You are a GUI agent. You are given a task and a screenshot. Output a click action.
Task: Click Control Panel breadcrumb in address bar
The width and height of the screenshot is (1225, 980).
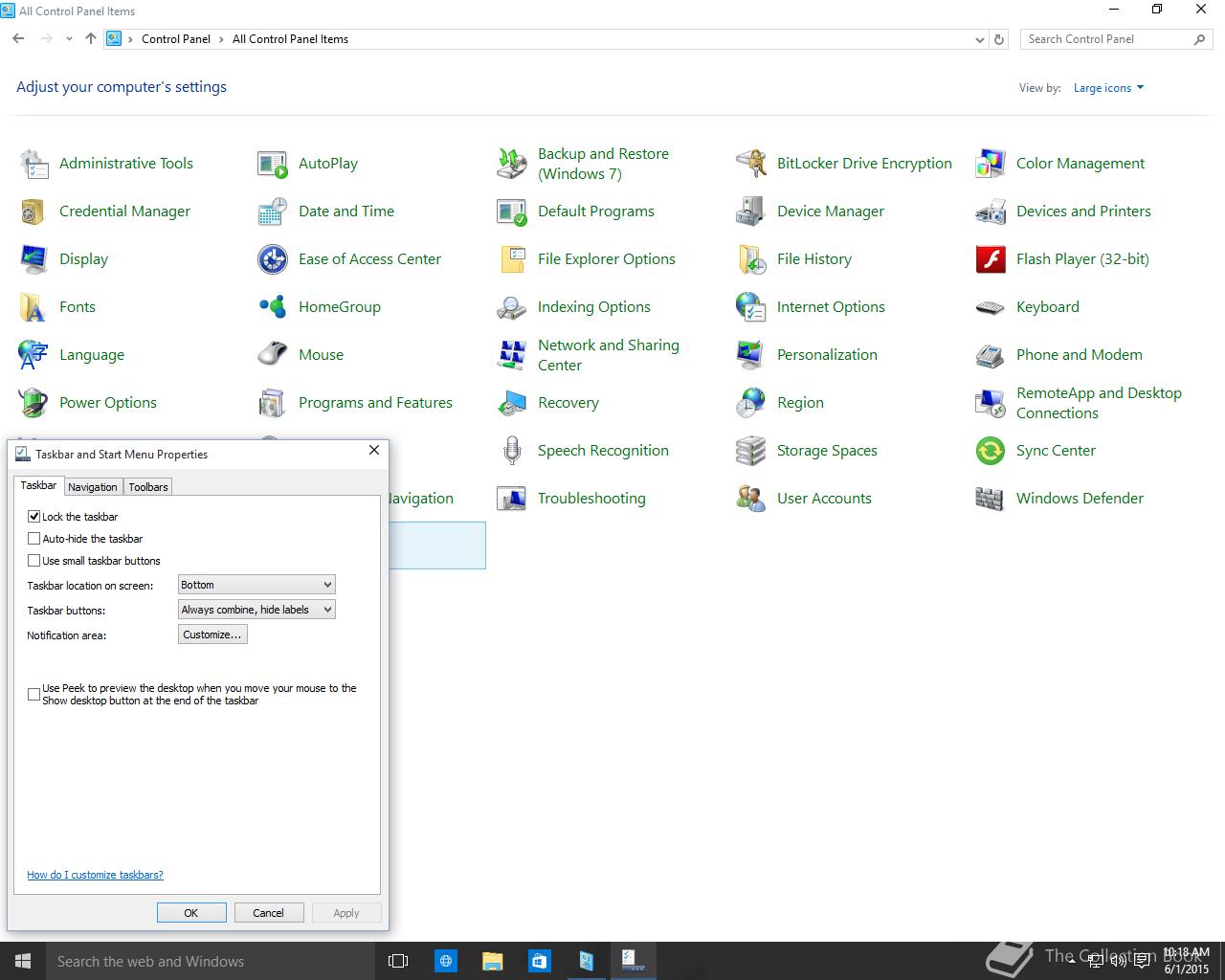(x=176, y=39)
